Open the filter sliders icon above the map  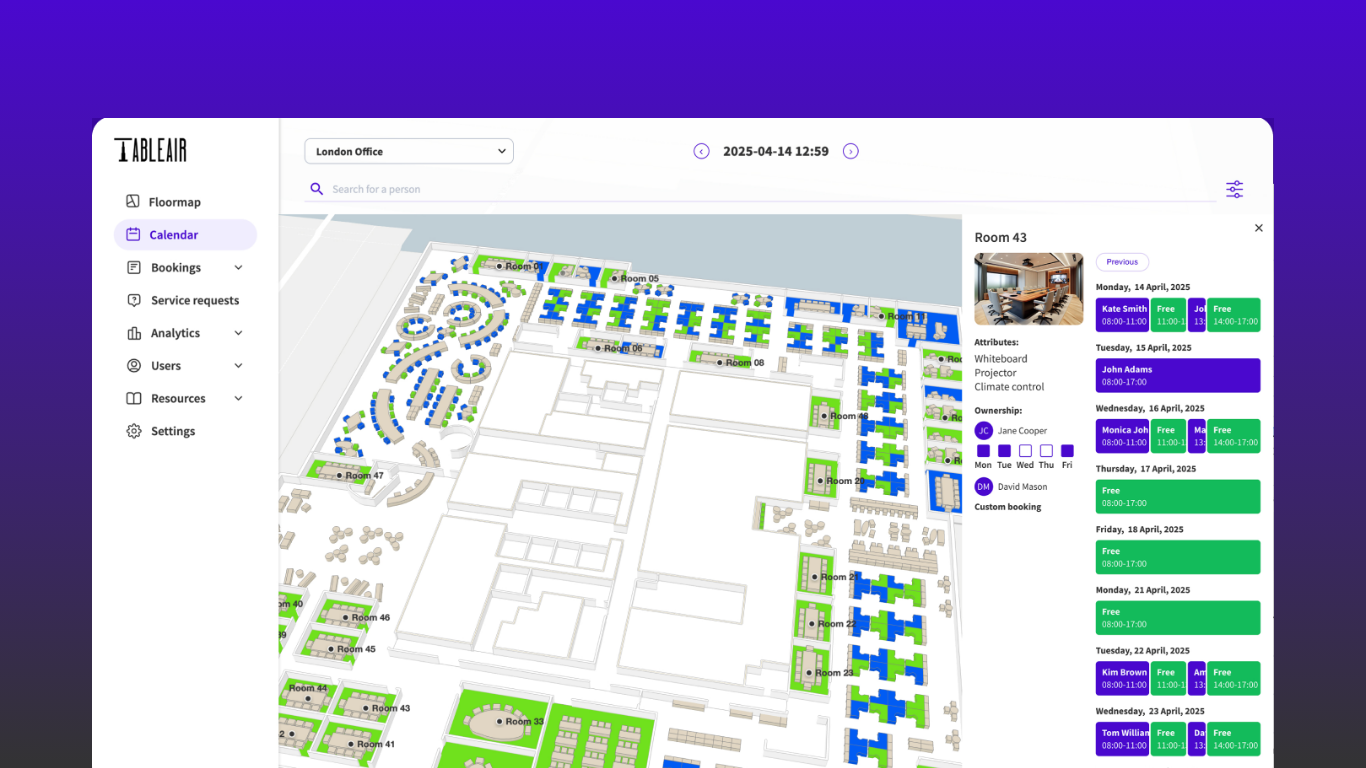tap(1234, 189)
